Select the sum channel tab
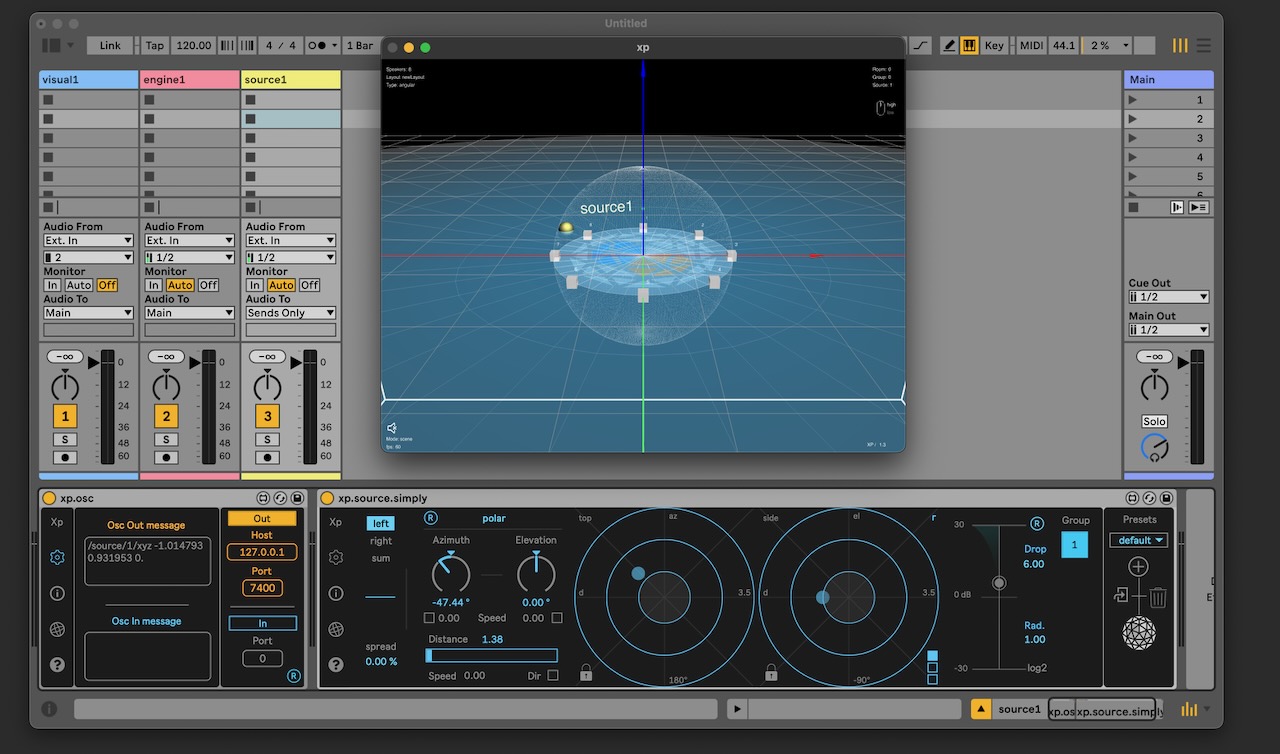Viewport: 1280px width, 754px height. (x=381, y=558)
